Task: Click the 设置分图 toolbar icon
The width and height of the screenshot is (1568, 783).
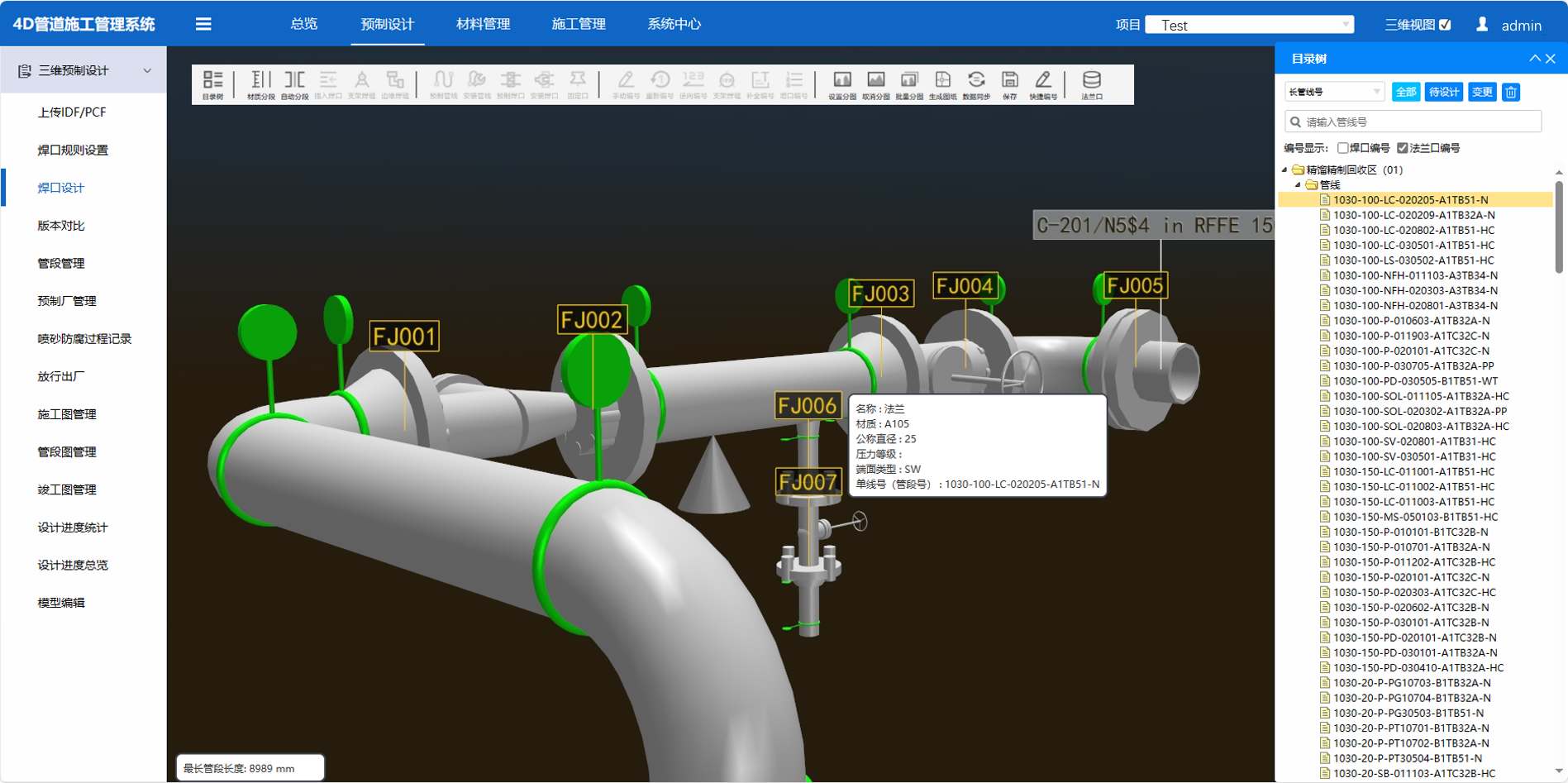Action: click(x=841, y=84)
